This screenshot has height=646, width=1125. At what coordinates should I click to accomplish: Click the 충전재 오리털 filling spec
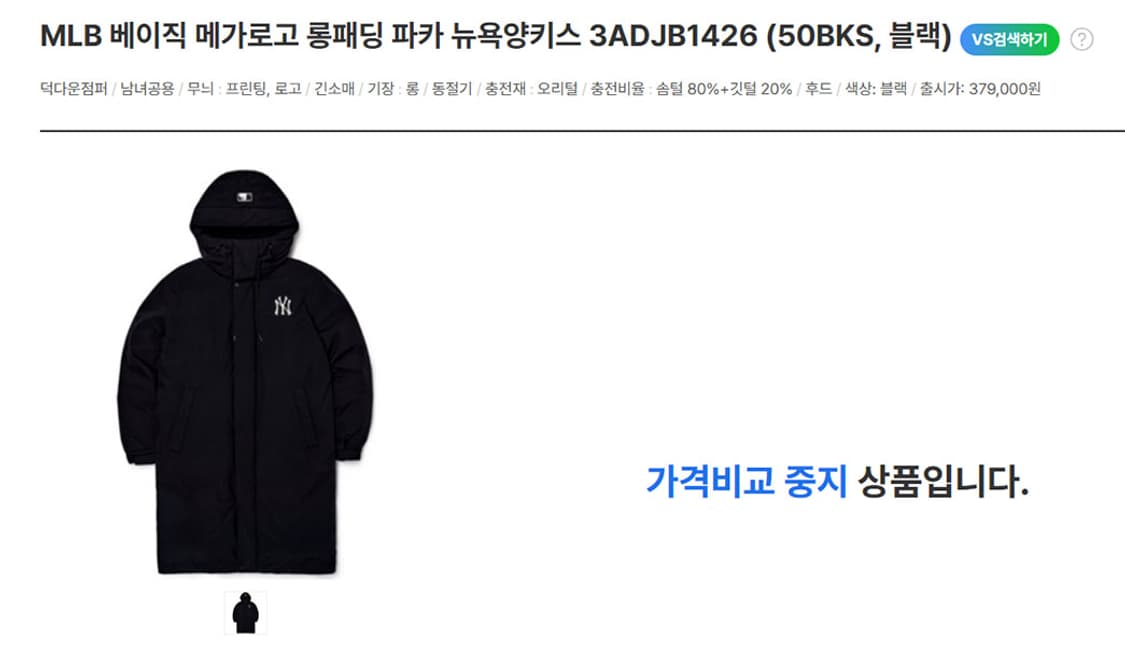click(x=531, y=89)
